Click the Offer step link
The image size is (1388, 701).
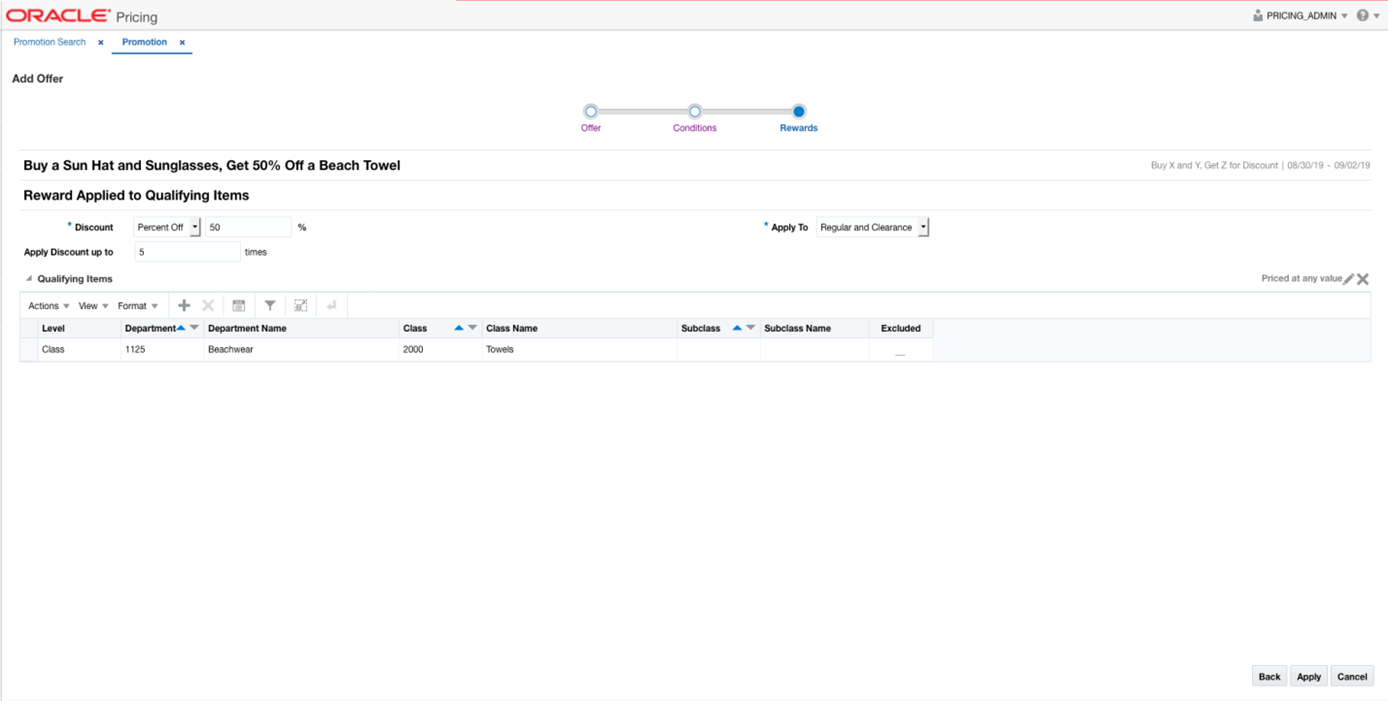(x=591, y=128)
